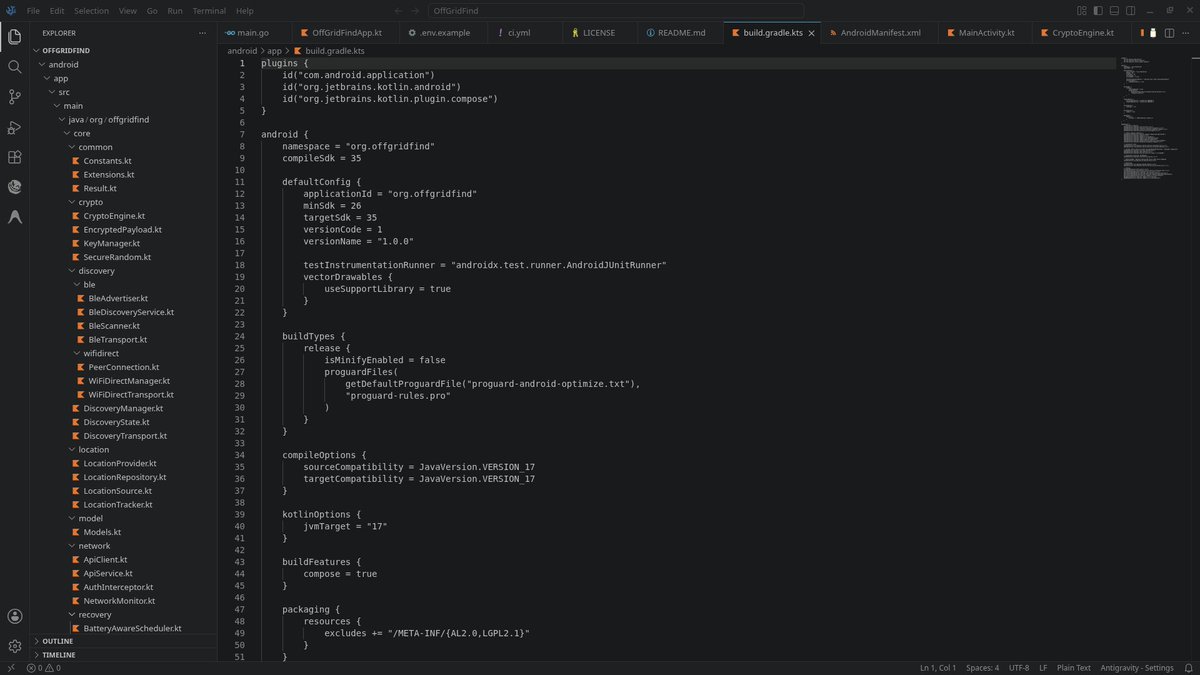Collapse the wifidirect folder
Image resolution: width=1200 pixels, height=675 pixels.
(x=125, y=353)
